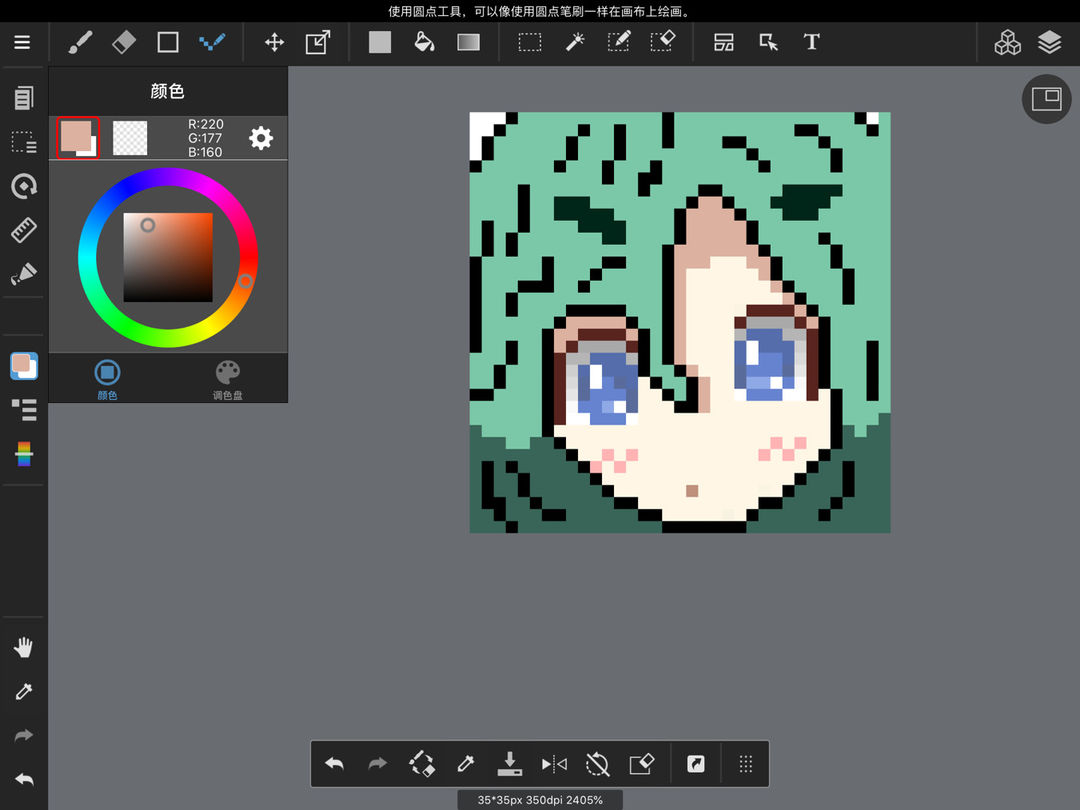The width and height of the screenshot is (1080, 810).
Task: Select the selection pen tool
Action: click(x=619, y=42)
